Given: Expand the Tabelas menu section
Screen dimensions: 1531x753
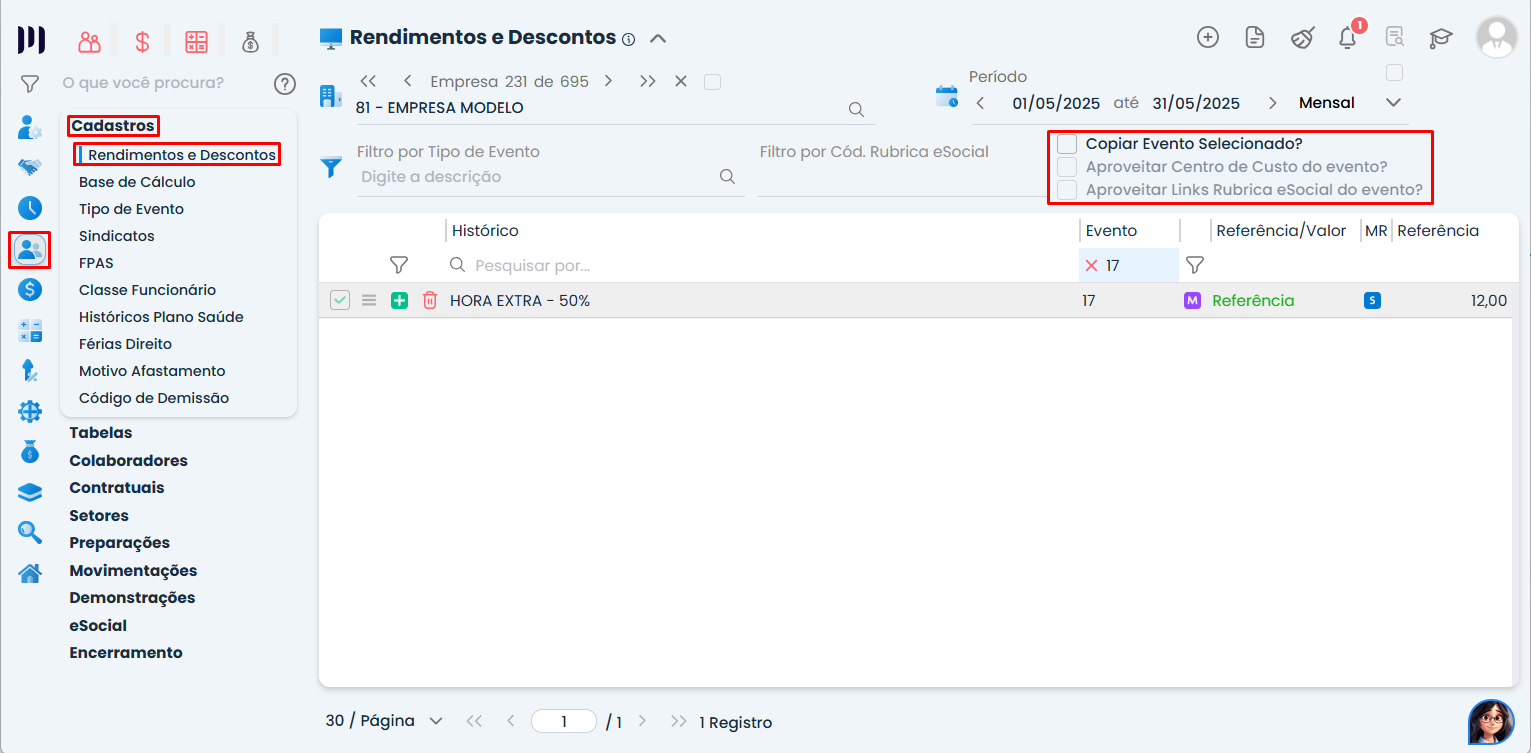Looking at the screenshot, I should point(101,433).
